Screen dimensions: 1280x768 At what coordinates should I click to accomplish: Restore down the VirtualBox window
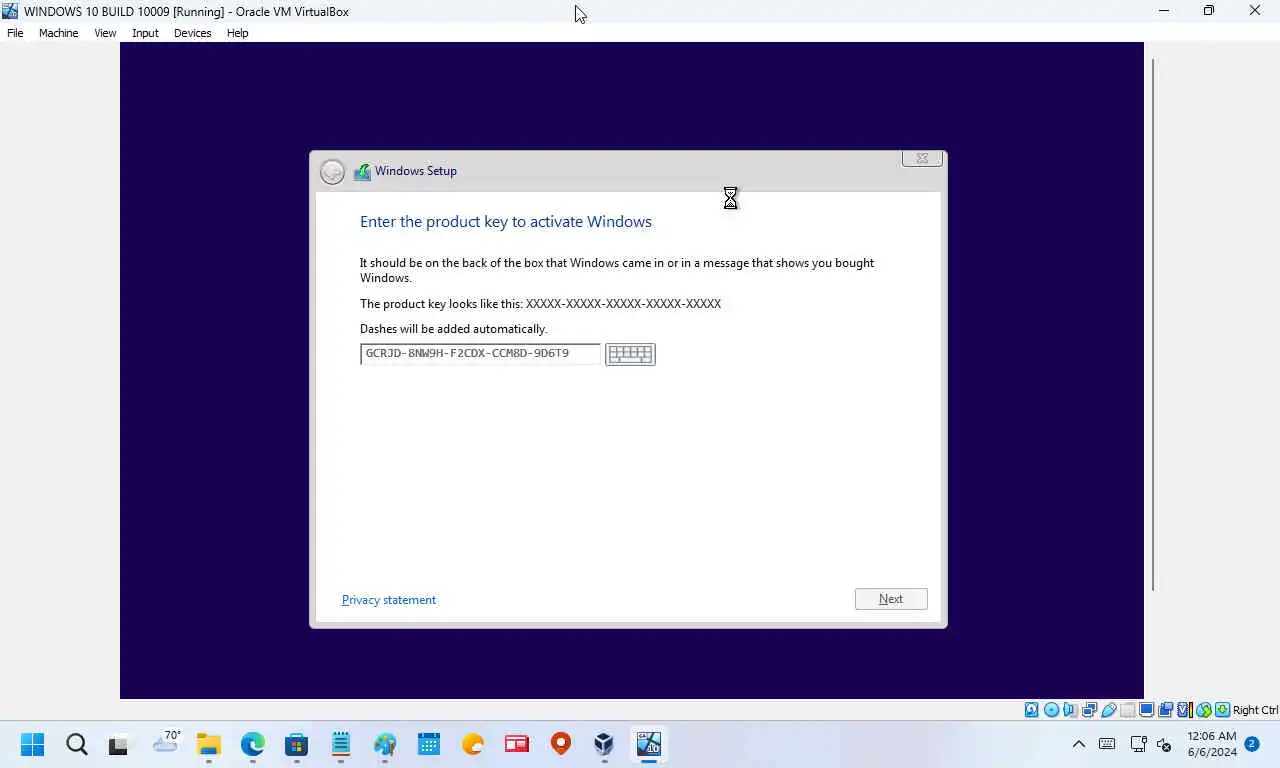click(1209, 11)
